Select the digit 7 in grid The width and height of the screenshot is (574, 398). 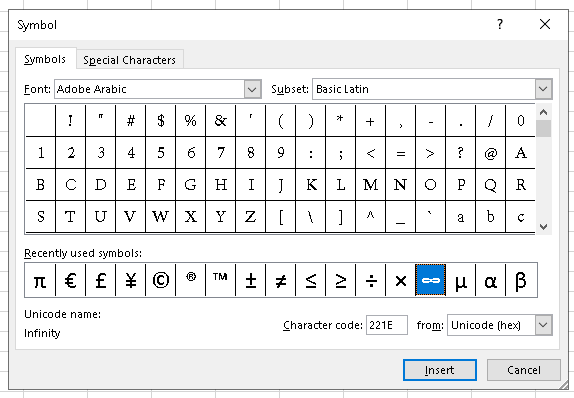click(220, 153)
